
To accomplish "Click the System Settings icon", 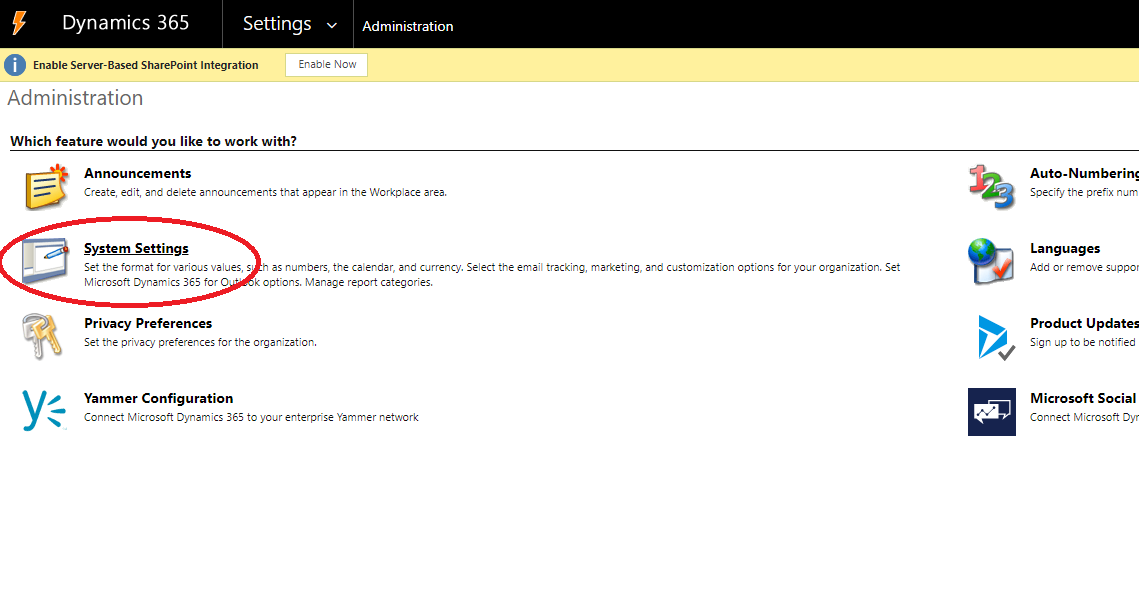I will pos(45,261).
